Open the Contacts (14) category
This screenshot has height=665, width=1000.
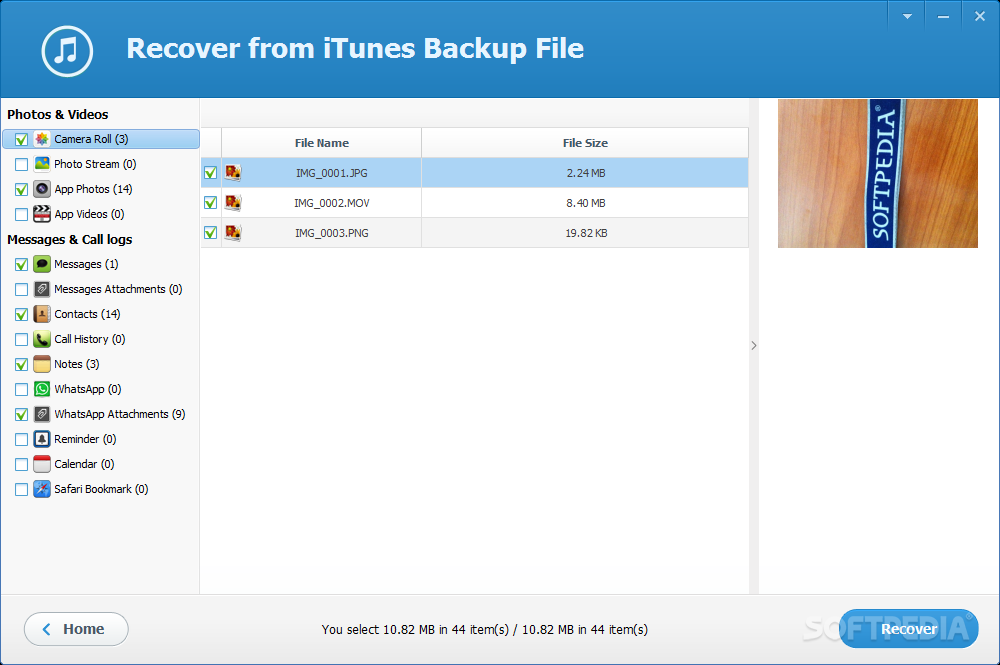pos(87,314)
